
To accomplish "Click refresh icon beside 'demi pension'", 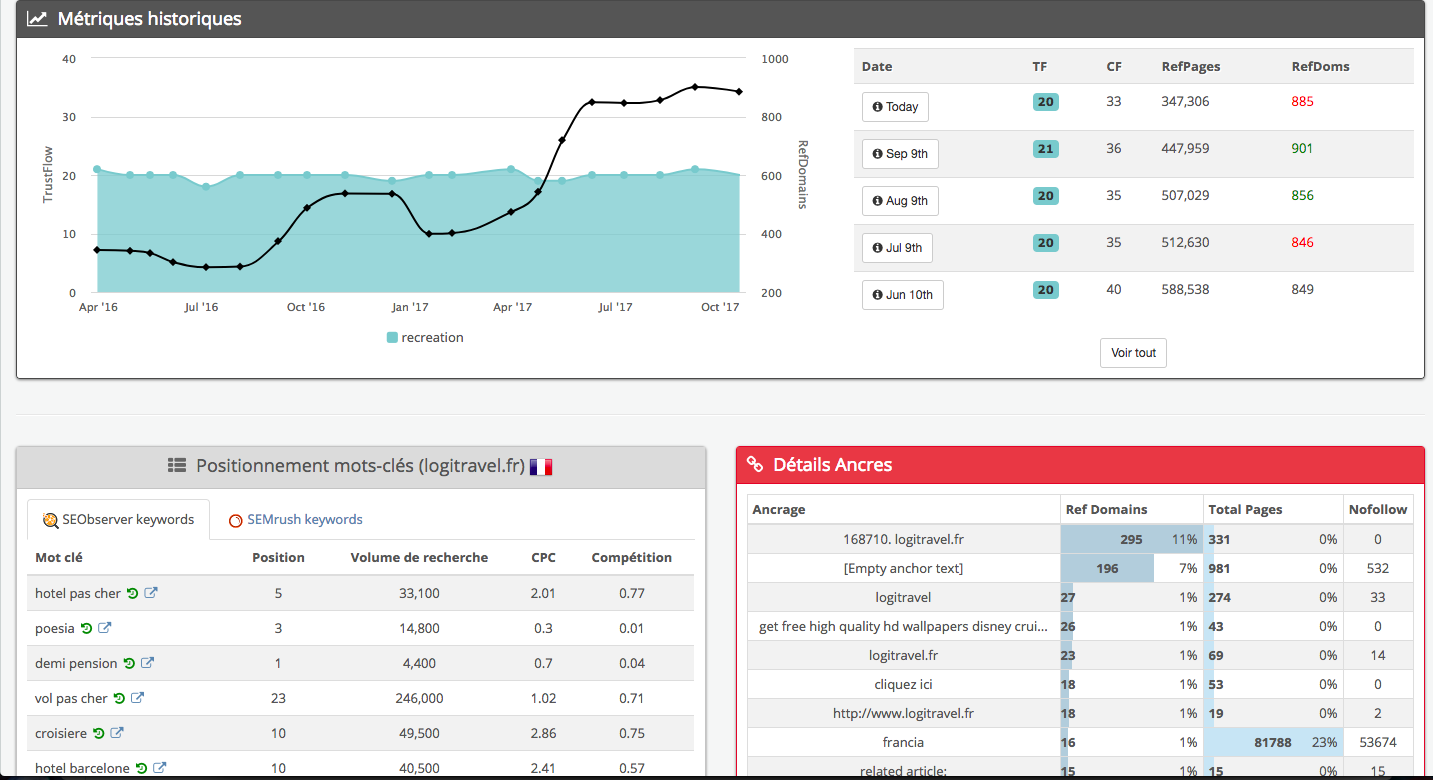I will point(128,664).
